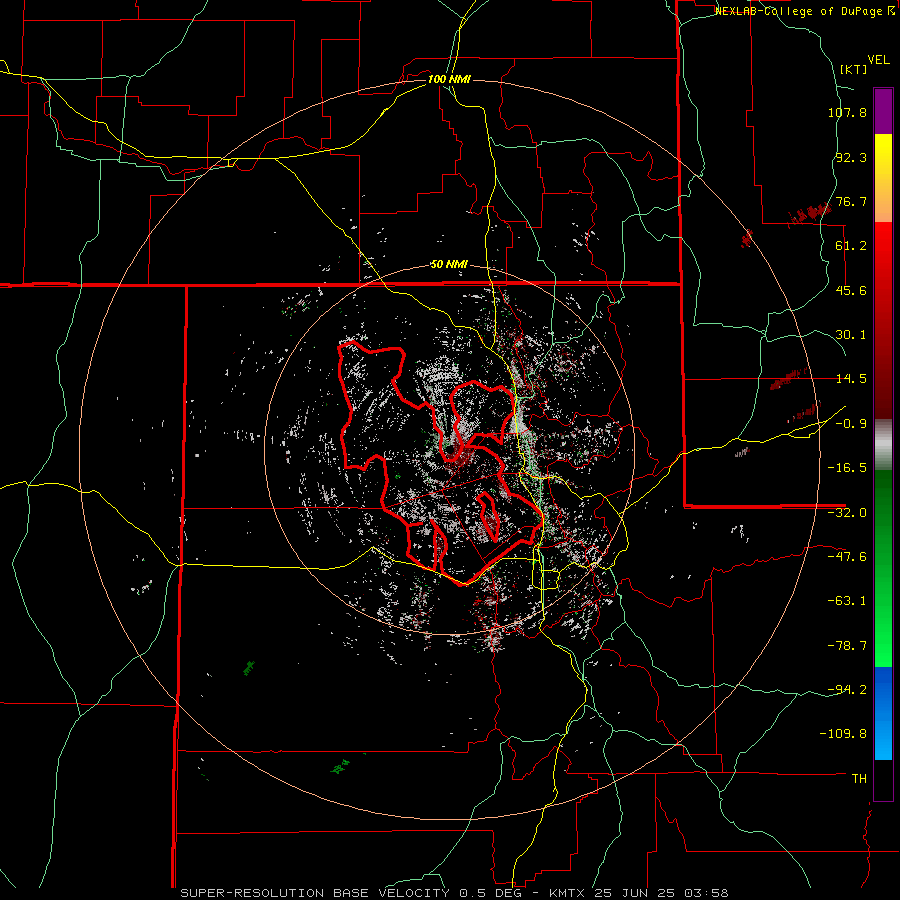The width and height of the screenshot is (900, 900).
Task: Click the -63.1 velocity scale label
Action: pos(847,601)
